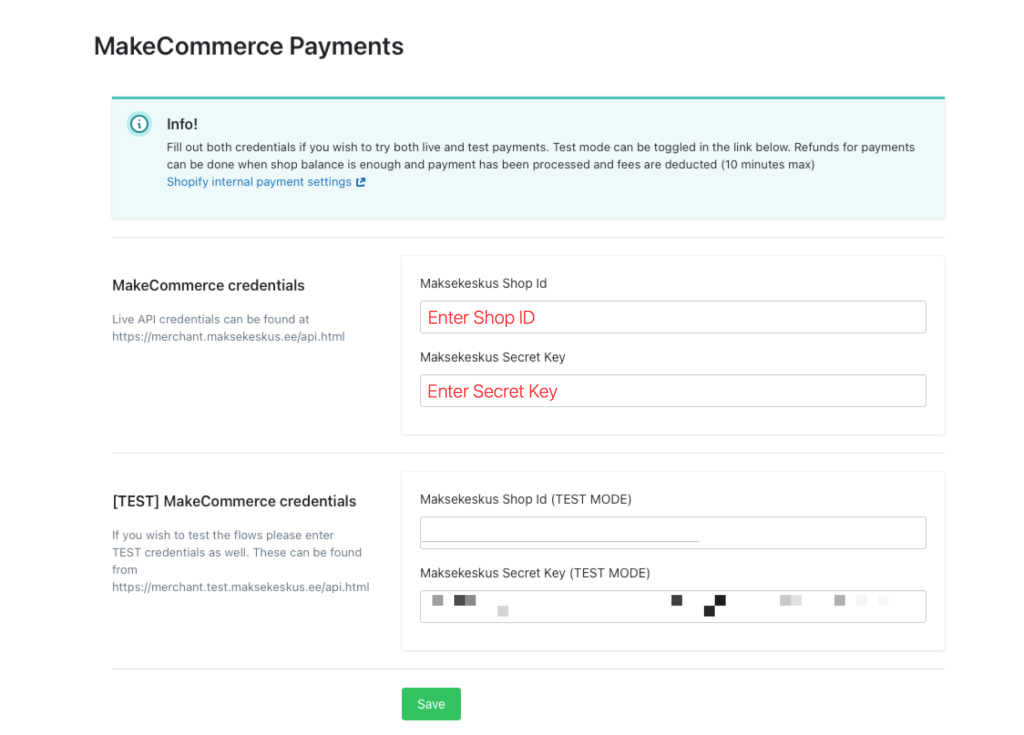Click the external link icon beside Shopify settings

coord(361,182)
